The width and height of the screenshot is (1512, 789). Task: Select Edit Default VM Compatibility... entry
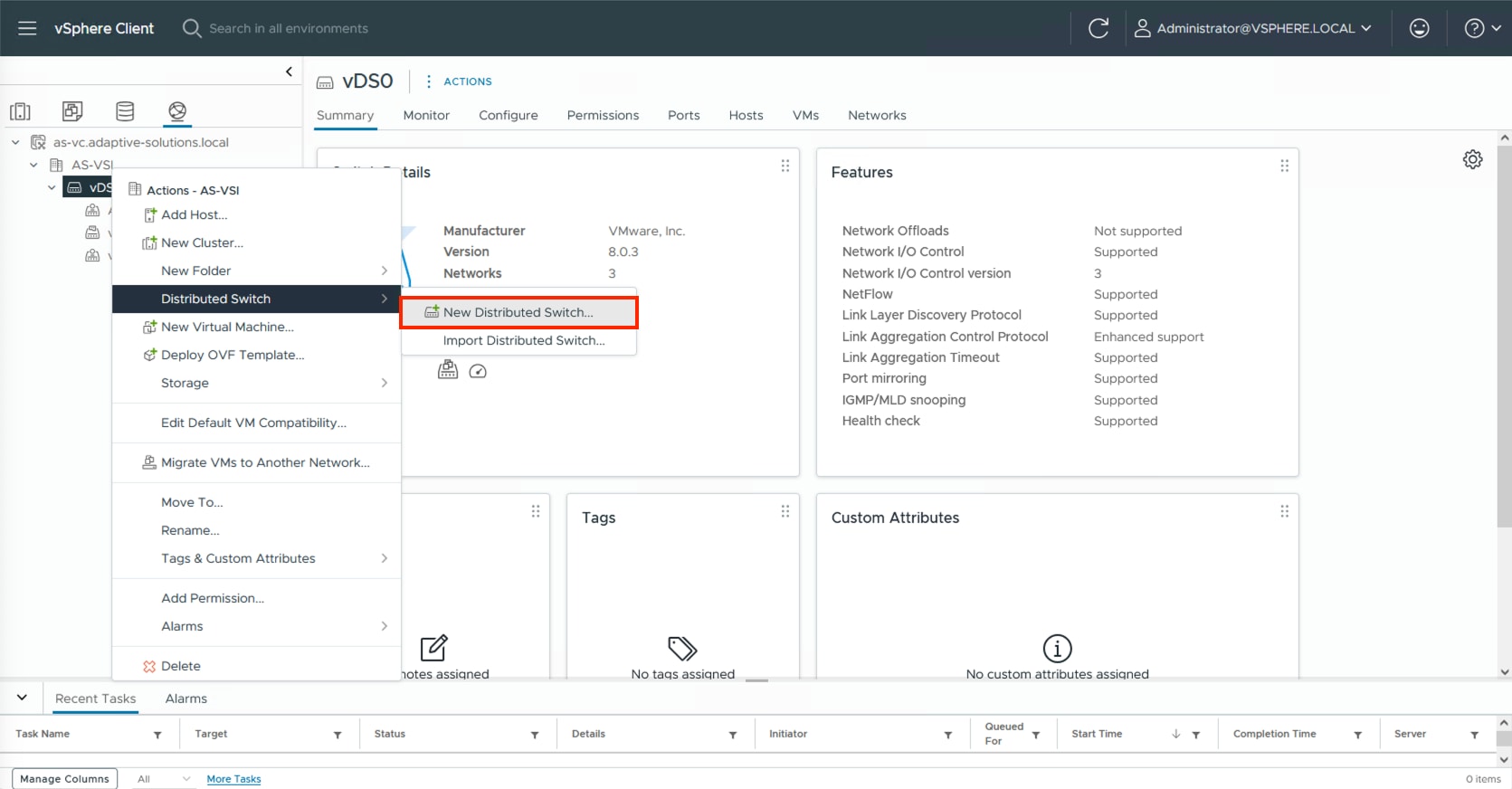(x=256, y=423)
